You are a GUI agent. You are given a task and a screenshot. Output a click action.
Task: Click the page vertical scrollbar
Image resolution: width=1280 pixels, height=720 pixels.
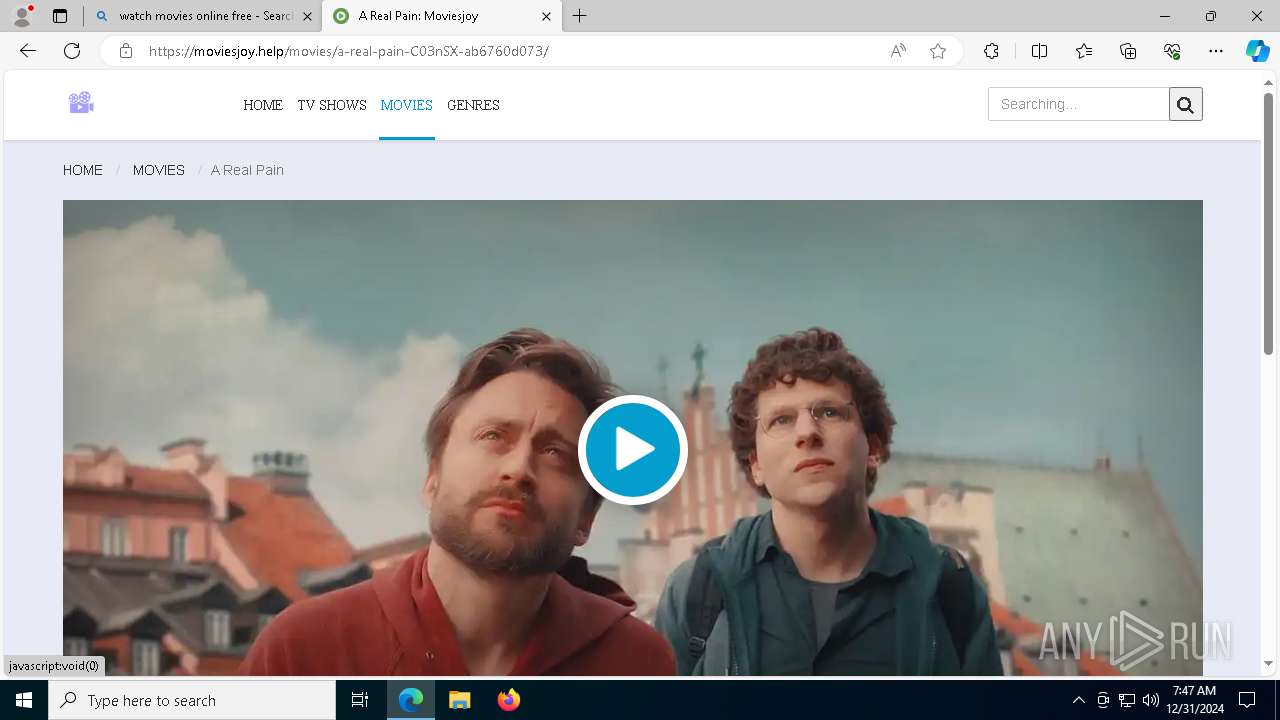(1268, 223)
